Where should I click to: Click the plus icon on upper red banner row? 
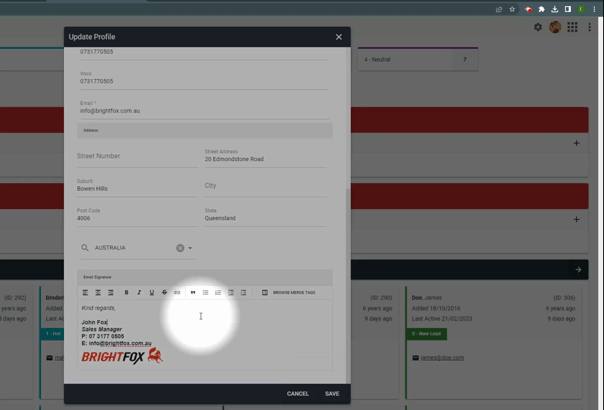576,143
